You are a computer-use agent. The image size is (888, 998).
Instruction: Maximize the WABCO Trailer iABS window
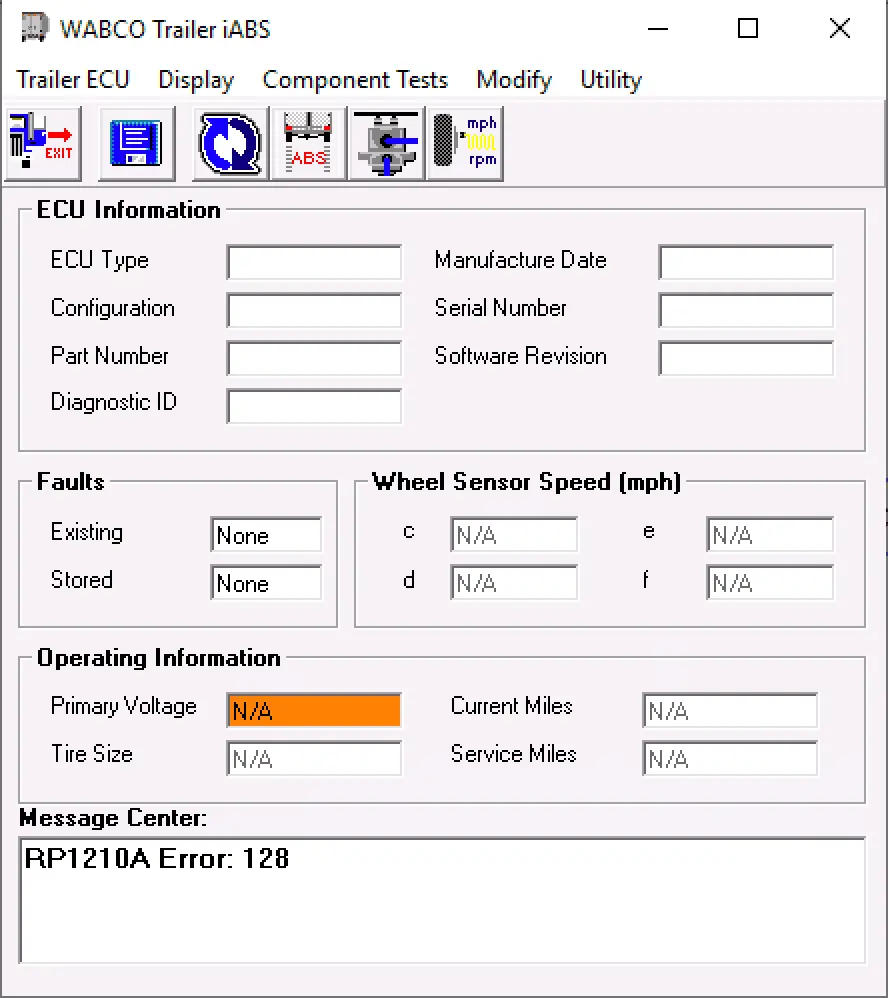[x=748, y=29]
